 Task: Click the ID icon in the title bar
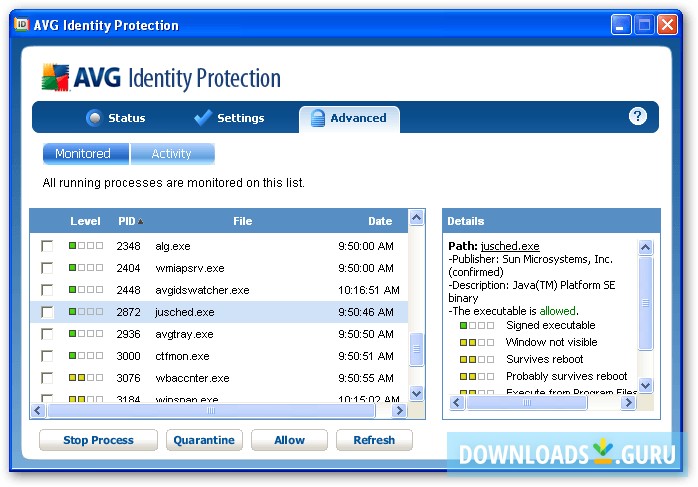point(21,24)
